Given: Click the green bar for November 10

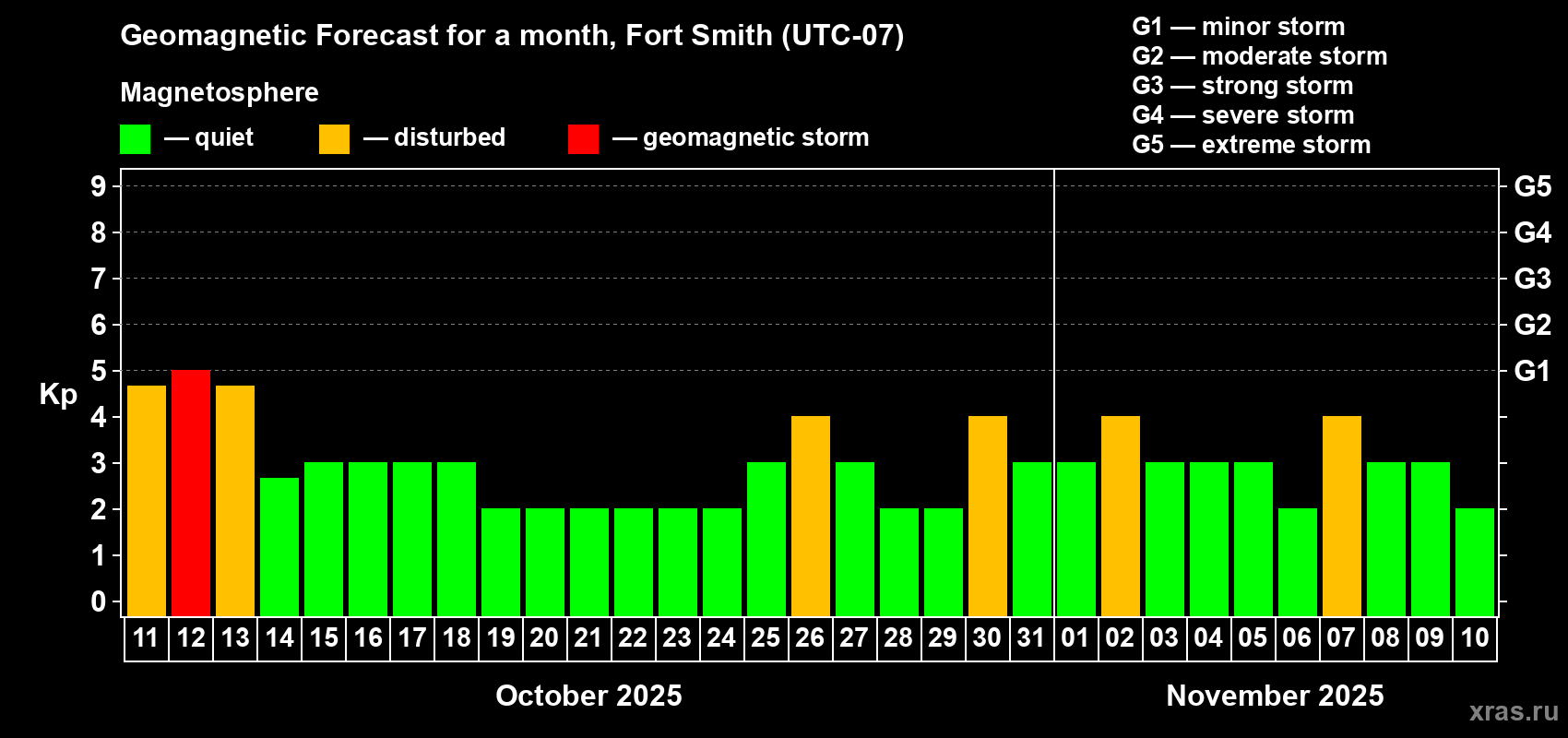Looking at the screenshot, I should pos(1475,563).
